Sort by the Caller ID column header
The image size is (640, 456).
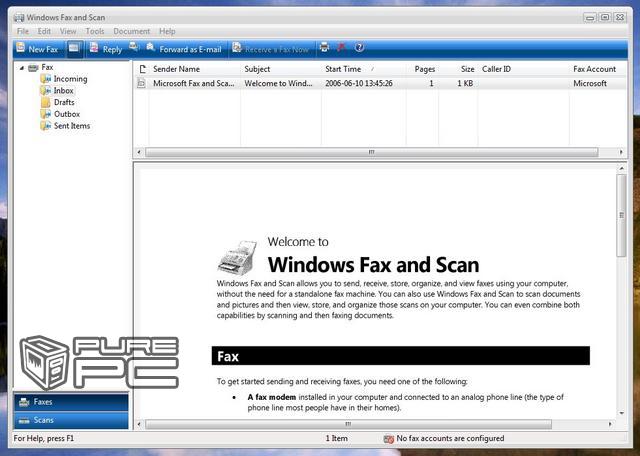tap(524, 69)
